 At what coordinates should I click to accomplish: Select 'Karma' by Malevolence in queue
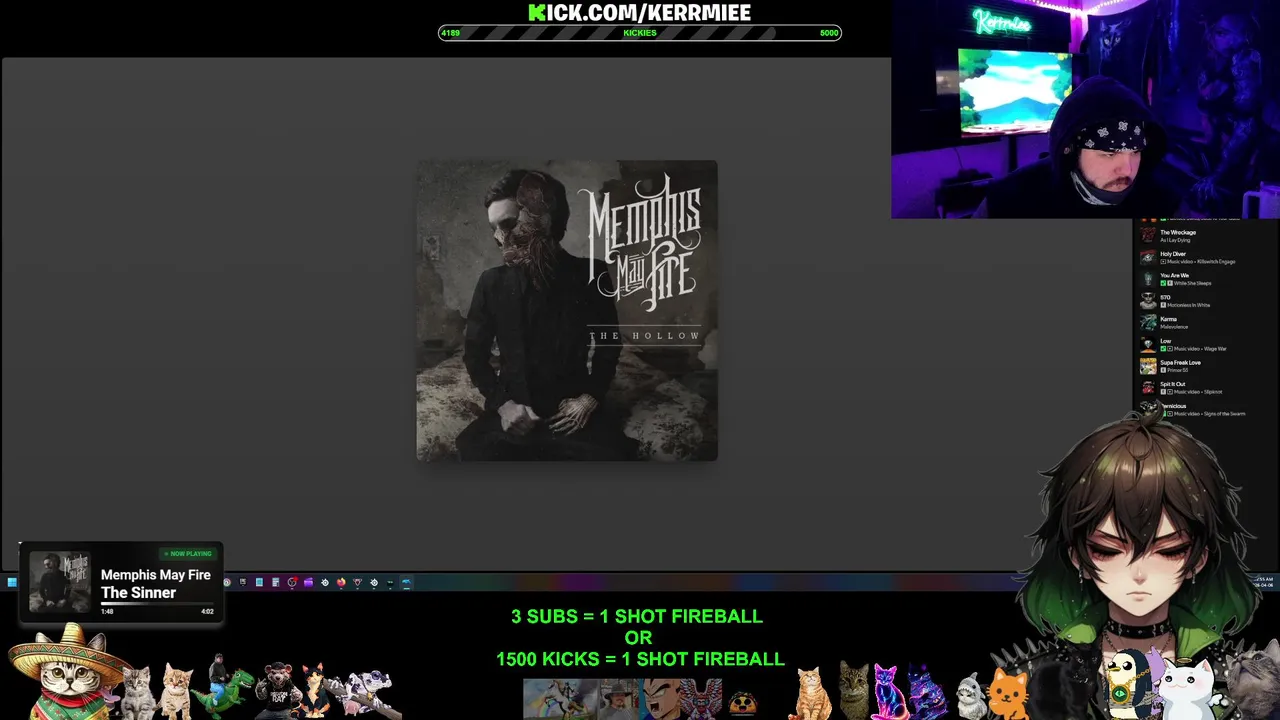point(1168,319)
